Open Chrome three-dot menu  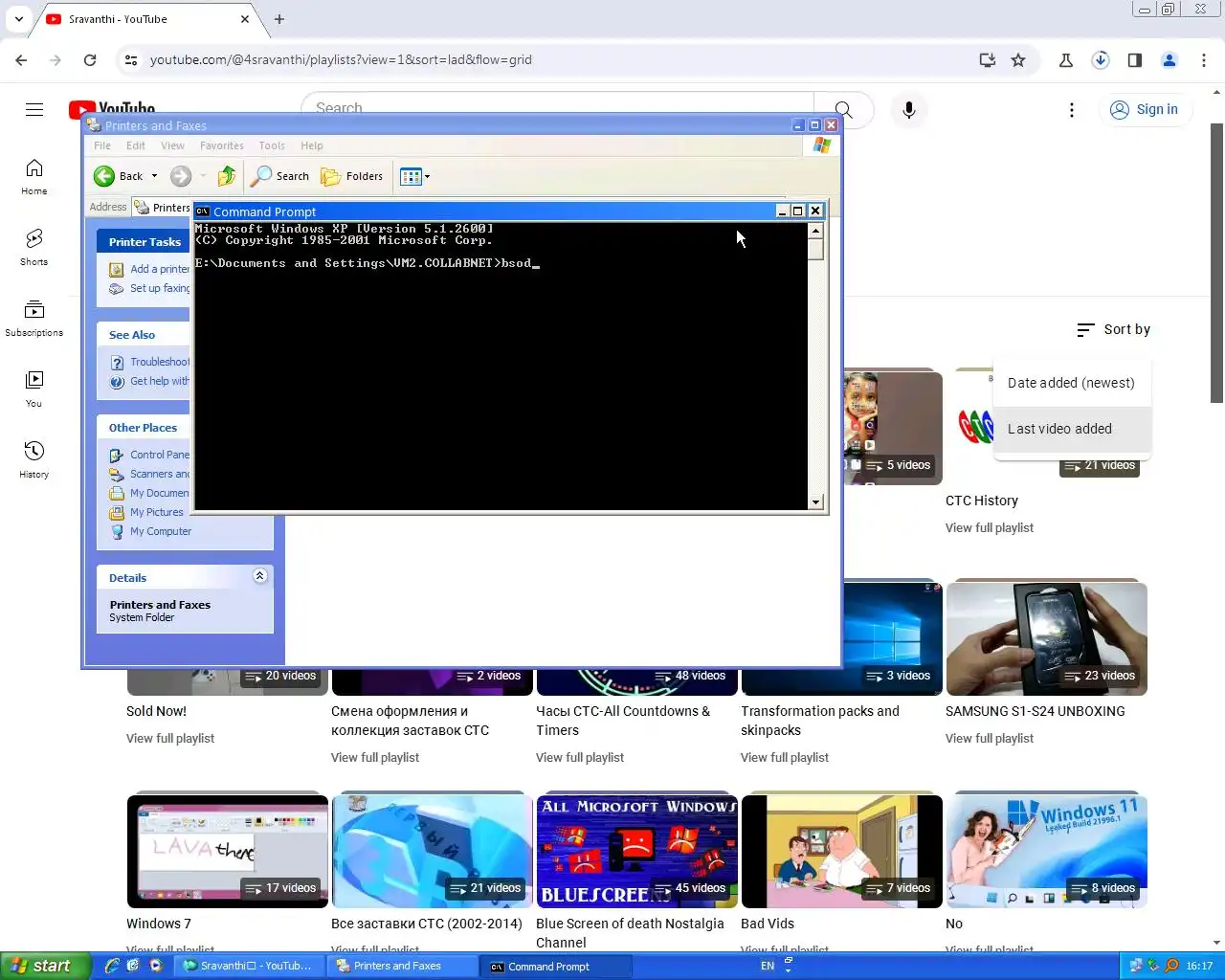click(1204, 60)
